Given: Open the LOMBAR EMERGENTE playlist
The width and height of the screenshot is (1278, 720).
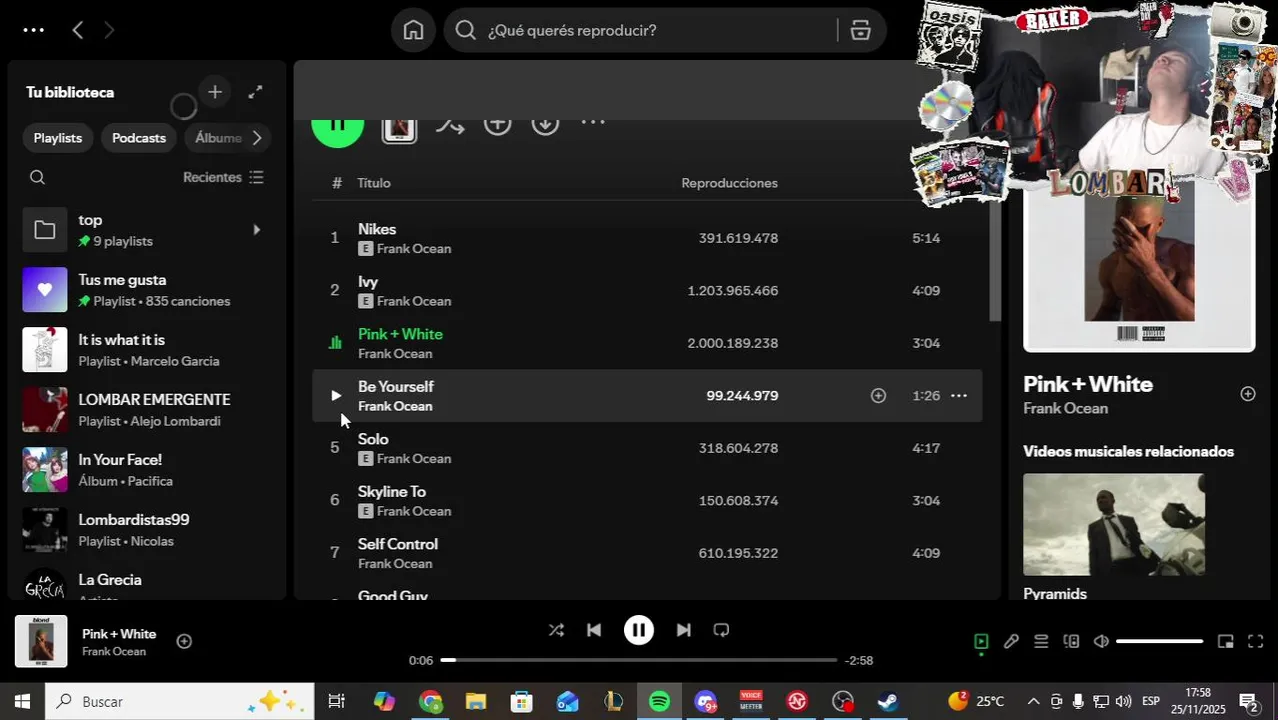Looking at the screenshot, I should point(146,410).
